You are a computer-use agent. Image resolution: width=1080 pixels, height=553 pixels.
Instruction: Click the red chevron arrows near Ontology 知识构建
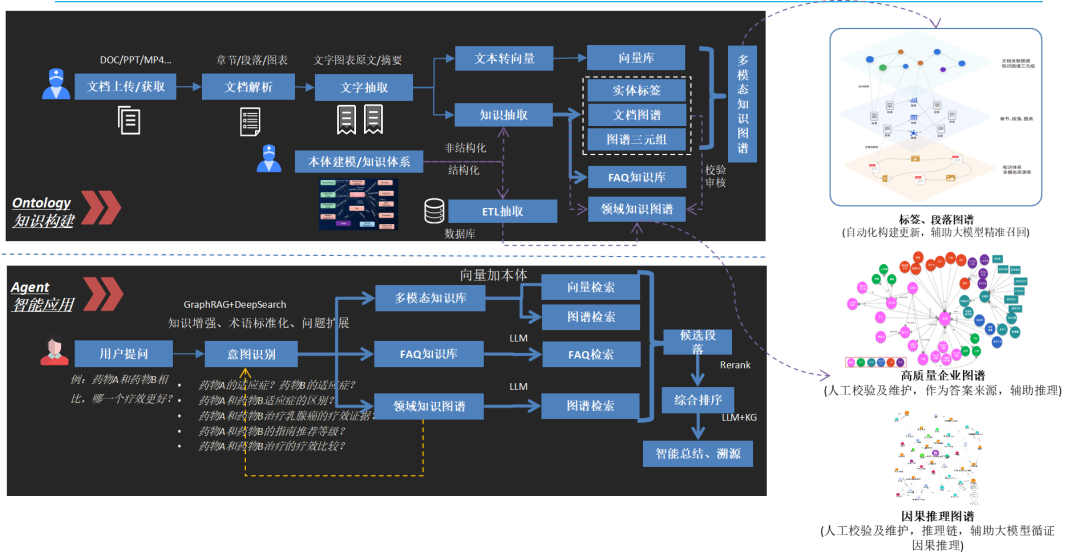[x=101, y=208]
